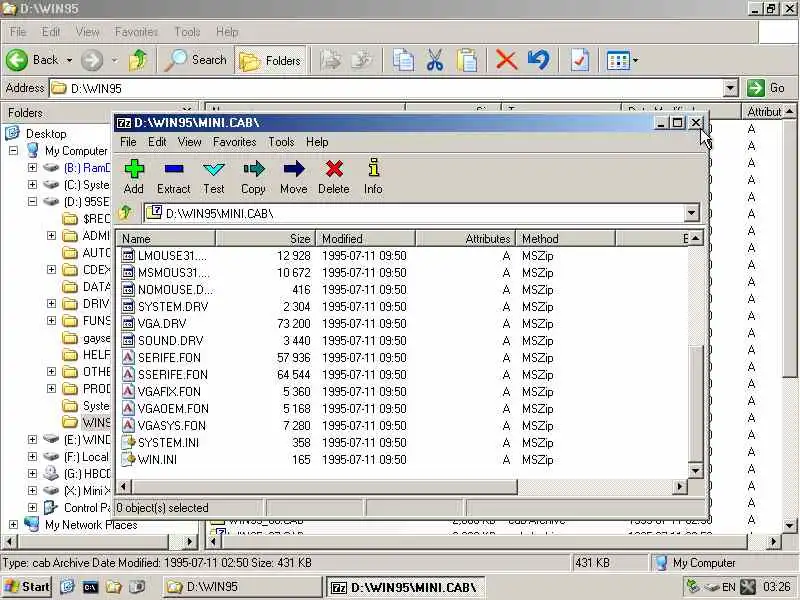Go up one folder in 7-Zip
The width and height of the screenshot is (800, 600).
[126, 212]
